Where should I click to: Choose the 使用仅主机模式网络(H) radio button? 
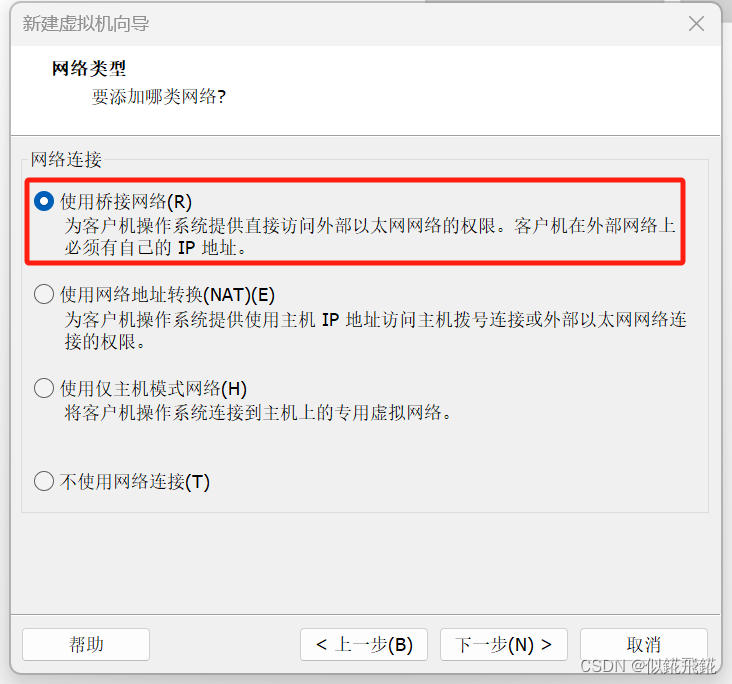[44, 388]
